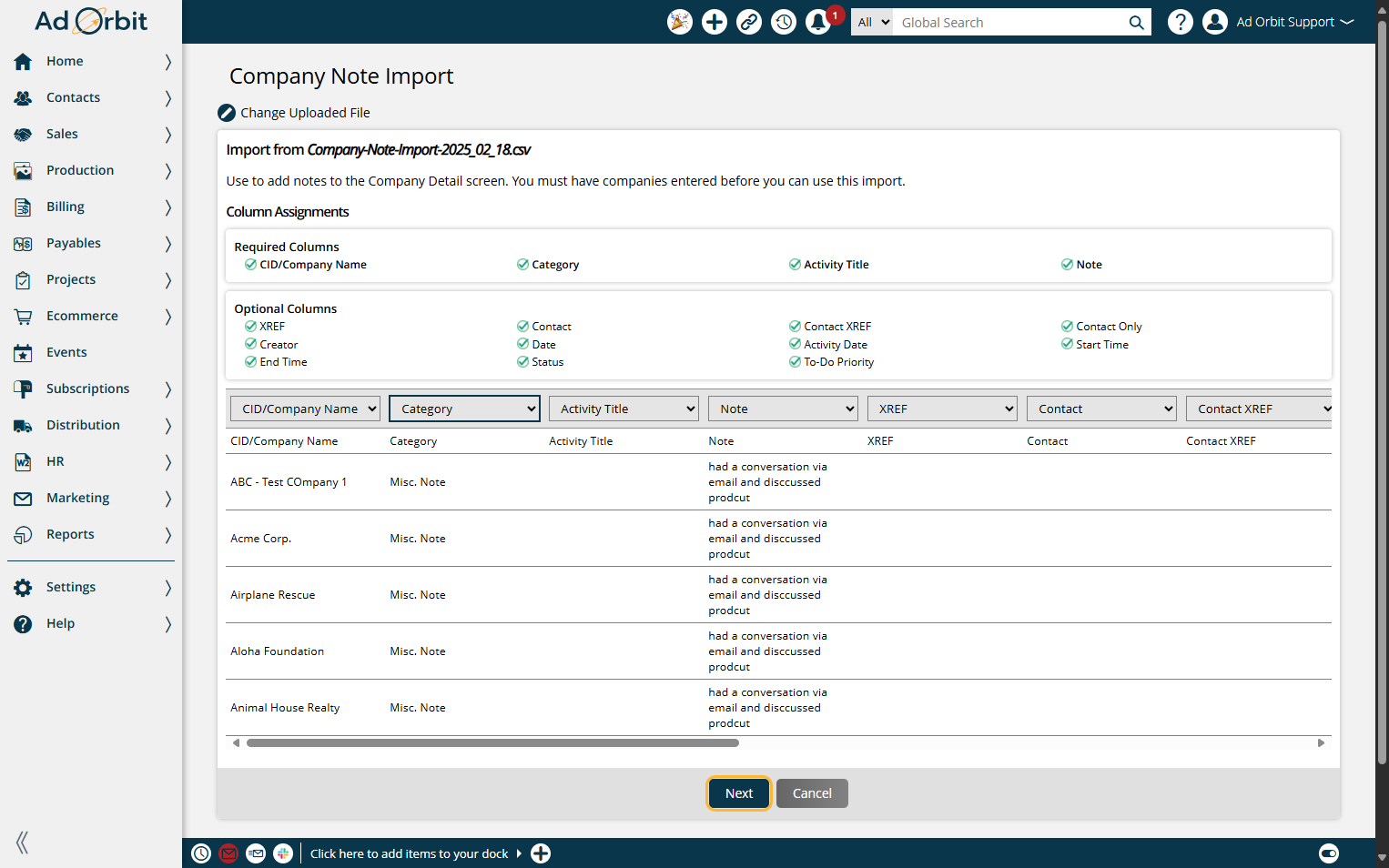The width and height of the screenshot is (1389, 868).
Task: Click the Next button
Action: [739, 793]
